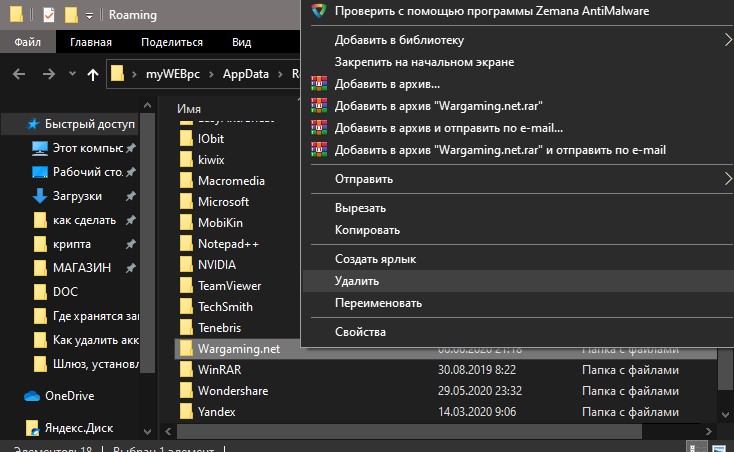This screenshot has height=452, width=734.
Task: Click the sidebar vertical scrollbar thumb
Action: coord(147,243)
